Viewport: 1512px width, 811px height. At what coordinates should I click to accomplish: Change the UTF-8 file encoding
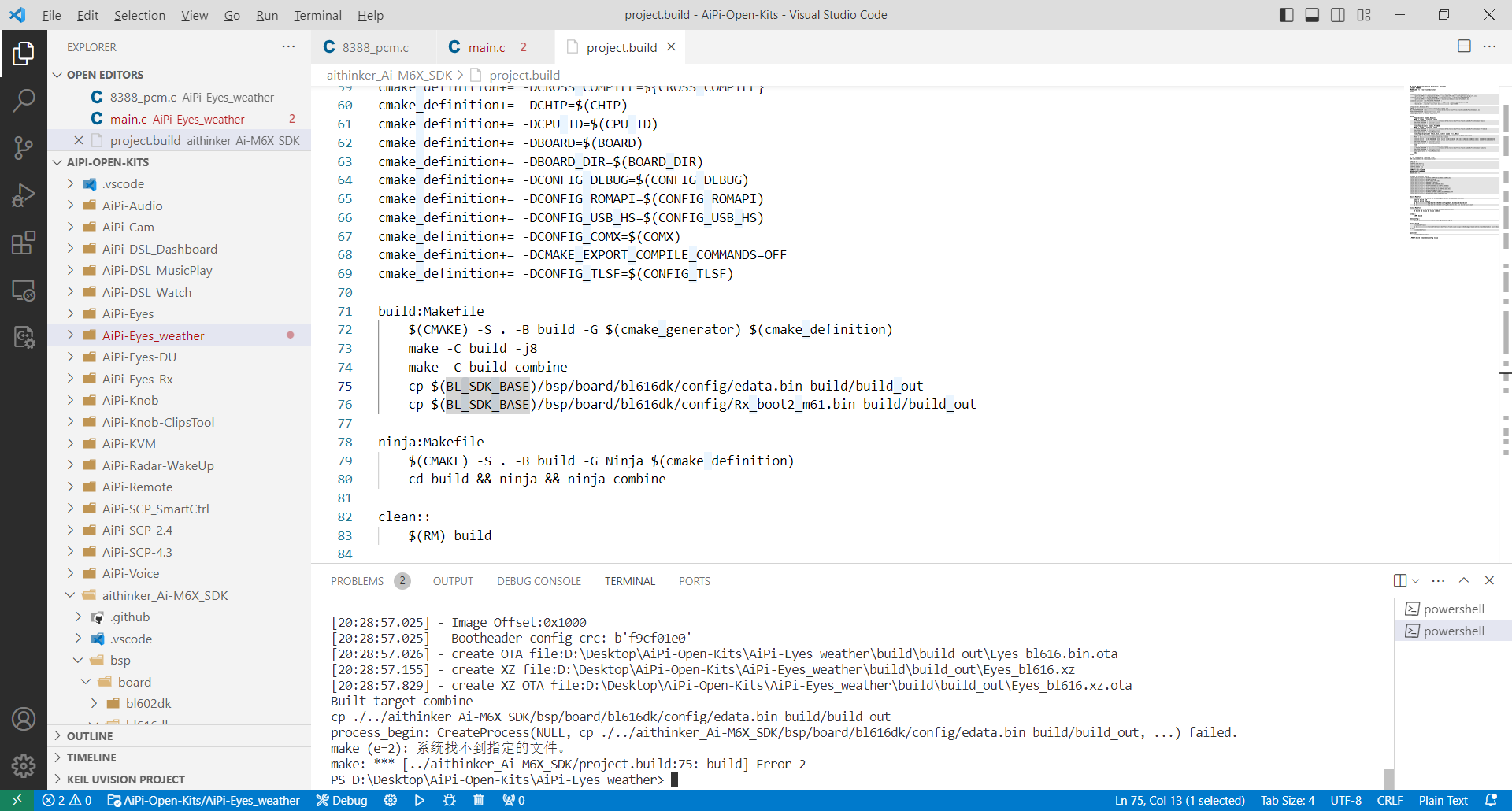(1346, 800)
